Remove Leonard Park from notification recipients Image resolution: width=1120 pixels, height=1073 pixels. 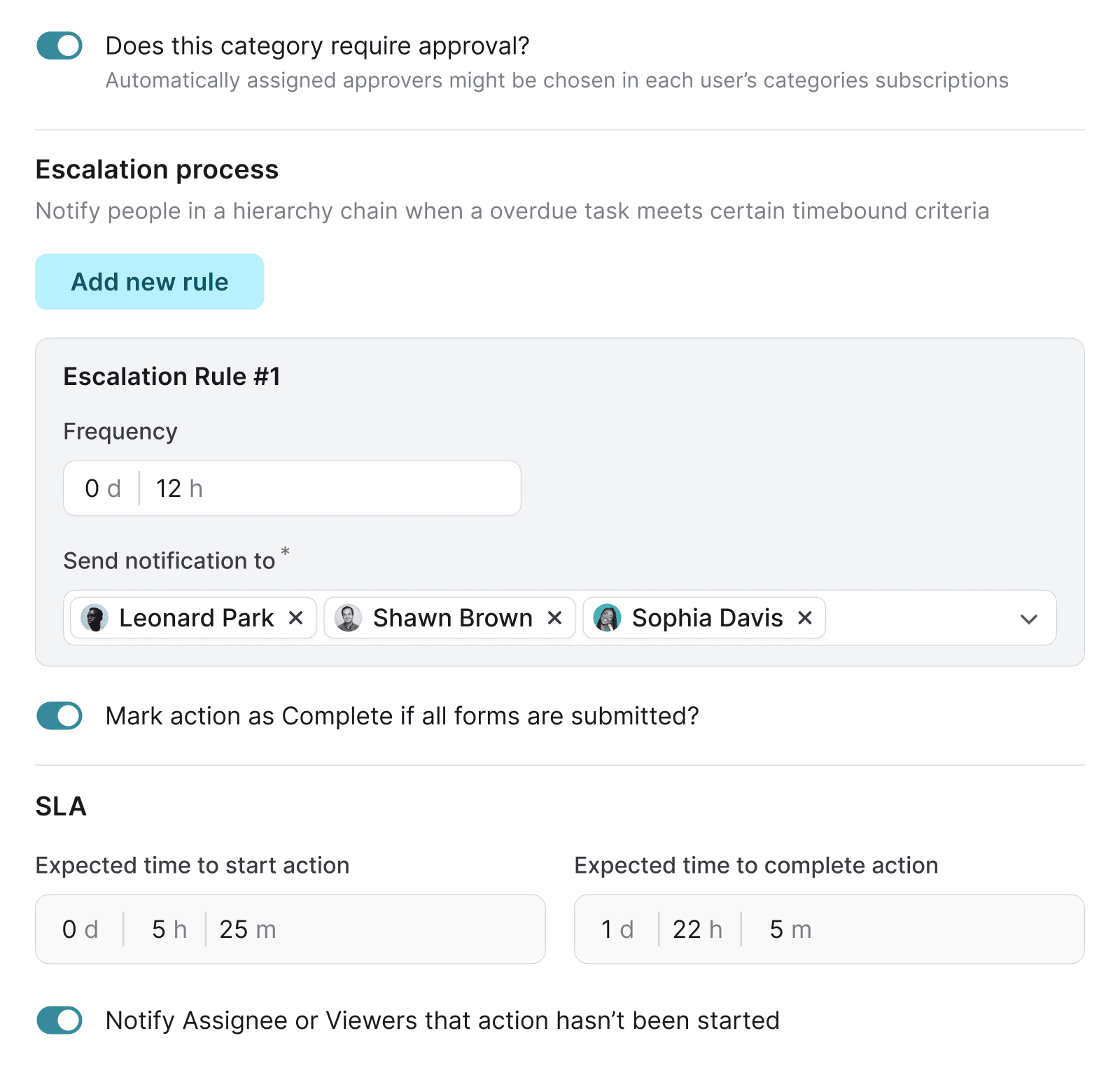tap(296, 618)
